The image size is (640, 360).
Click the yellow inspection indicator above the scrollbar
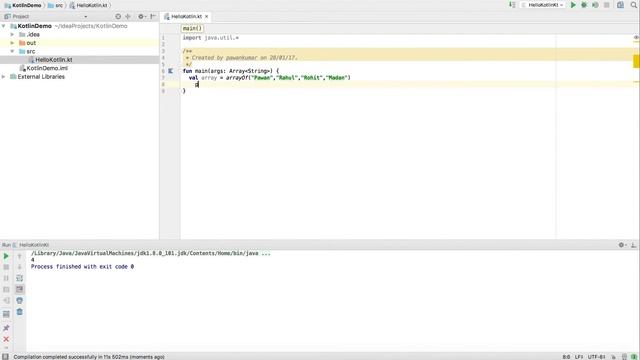(x=636, y=38)
